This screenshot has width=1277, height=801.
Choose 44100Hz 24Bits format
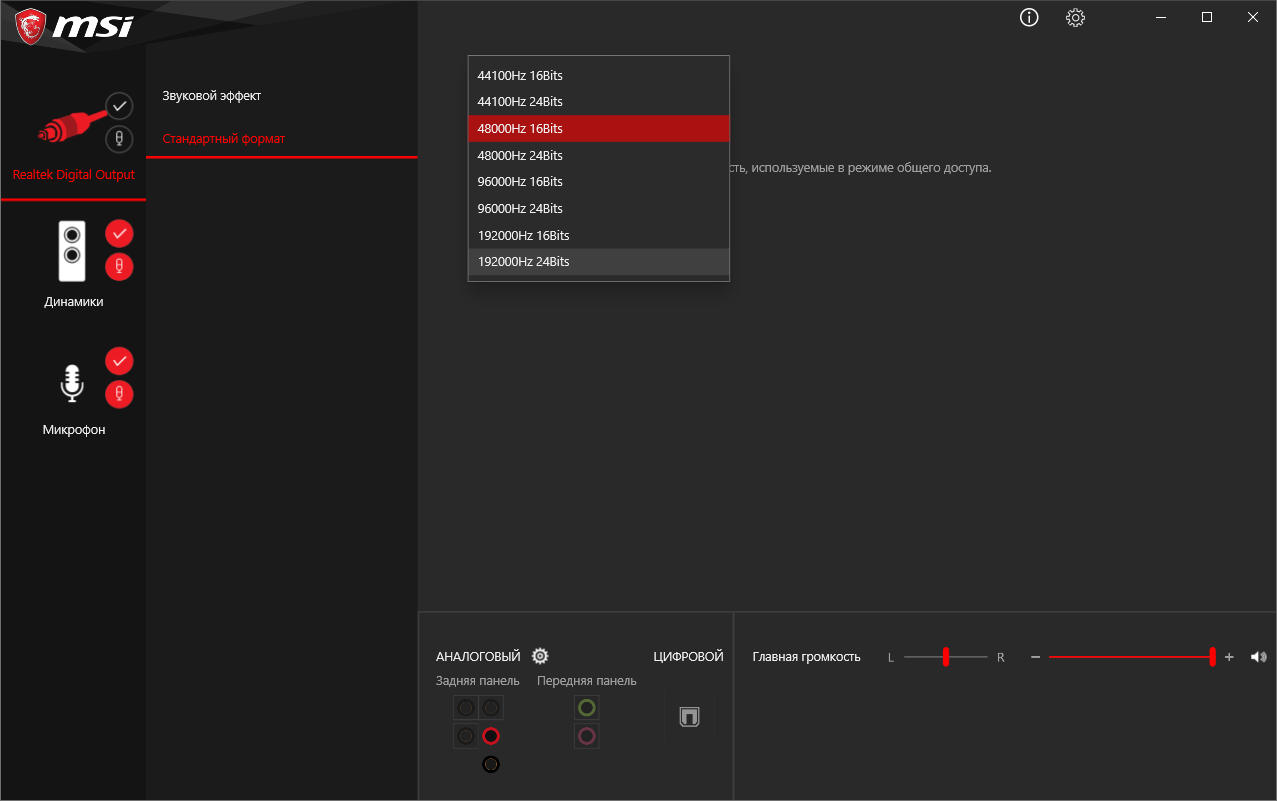click(x=599, y=102)
